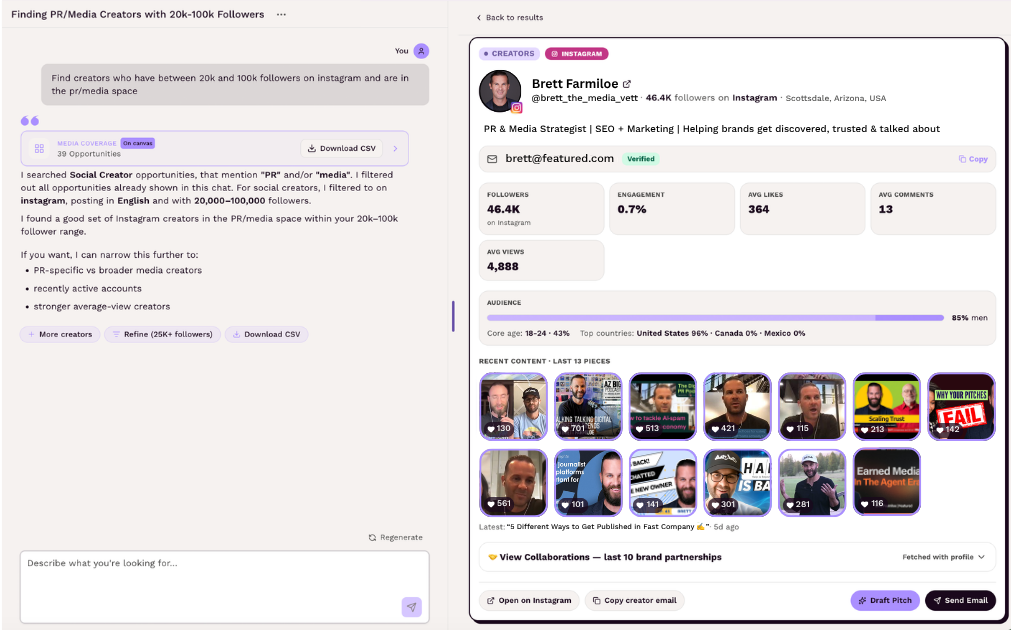Open content thumbnail with 513 likes
The width and height of the screenshot is (1011, 630).
click(x=663, y=406)
